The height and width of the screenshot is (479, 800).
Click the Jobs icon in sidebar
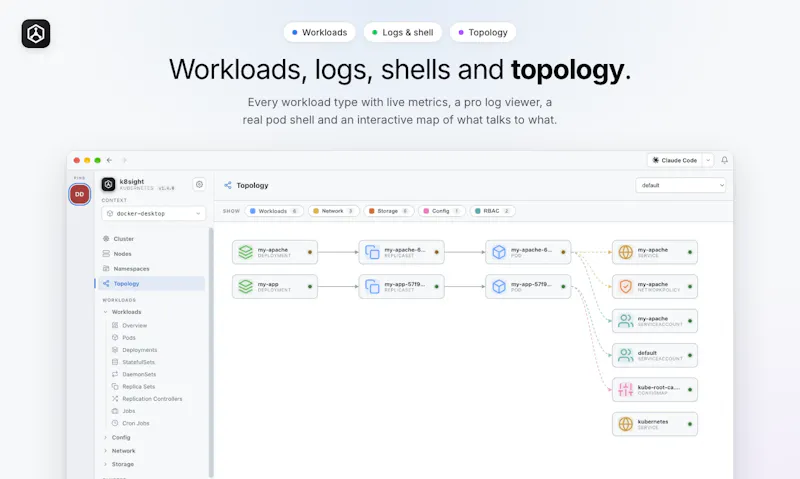tap(115, 411)
